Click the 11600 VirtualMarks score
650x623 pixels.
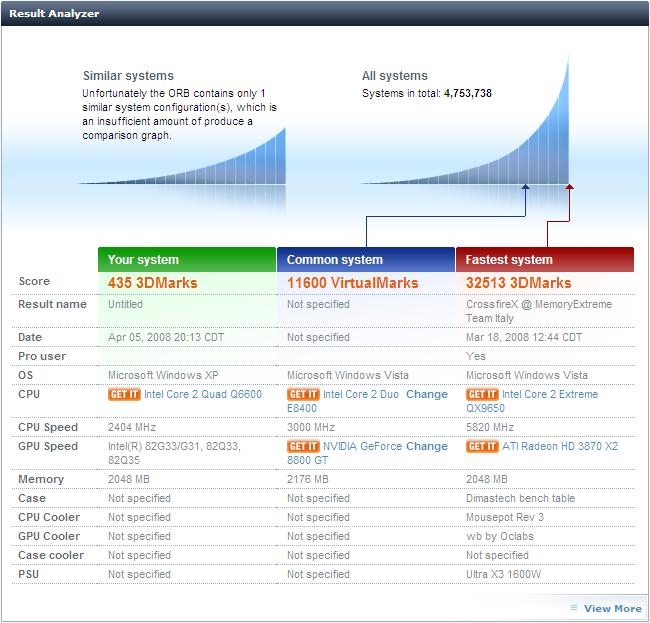tap(353, 283)
